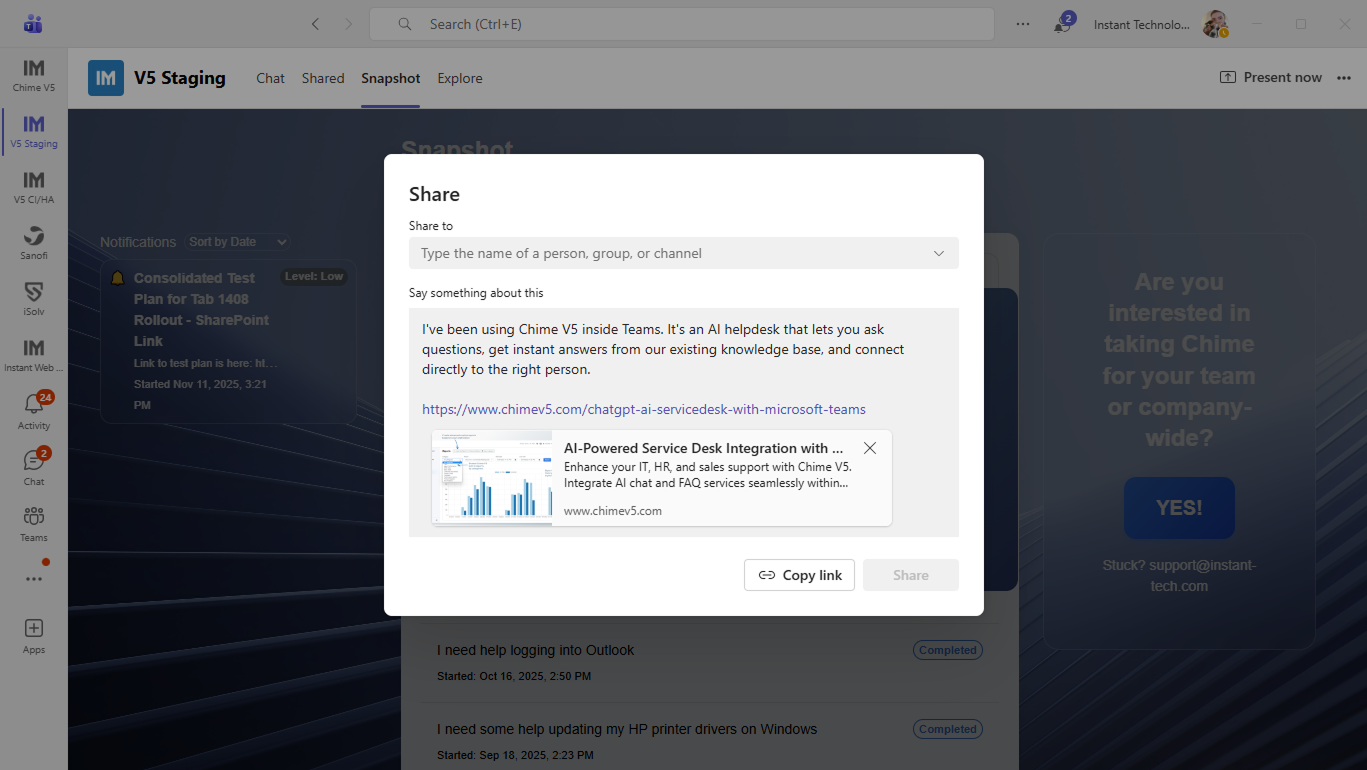Open the Teams icon in sidebar
This screenshot has width=1367, height=770.
[x=34, y=522]
